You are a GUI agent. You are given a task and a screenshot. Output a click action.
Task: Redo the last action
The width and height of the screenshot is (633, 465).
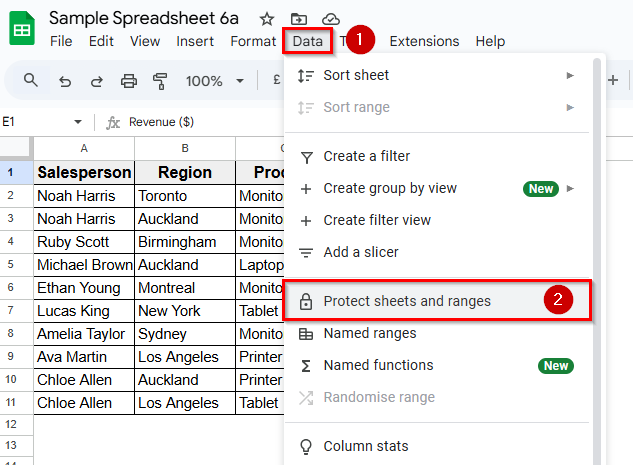coord(96,81)
